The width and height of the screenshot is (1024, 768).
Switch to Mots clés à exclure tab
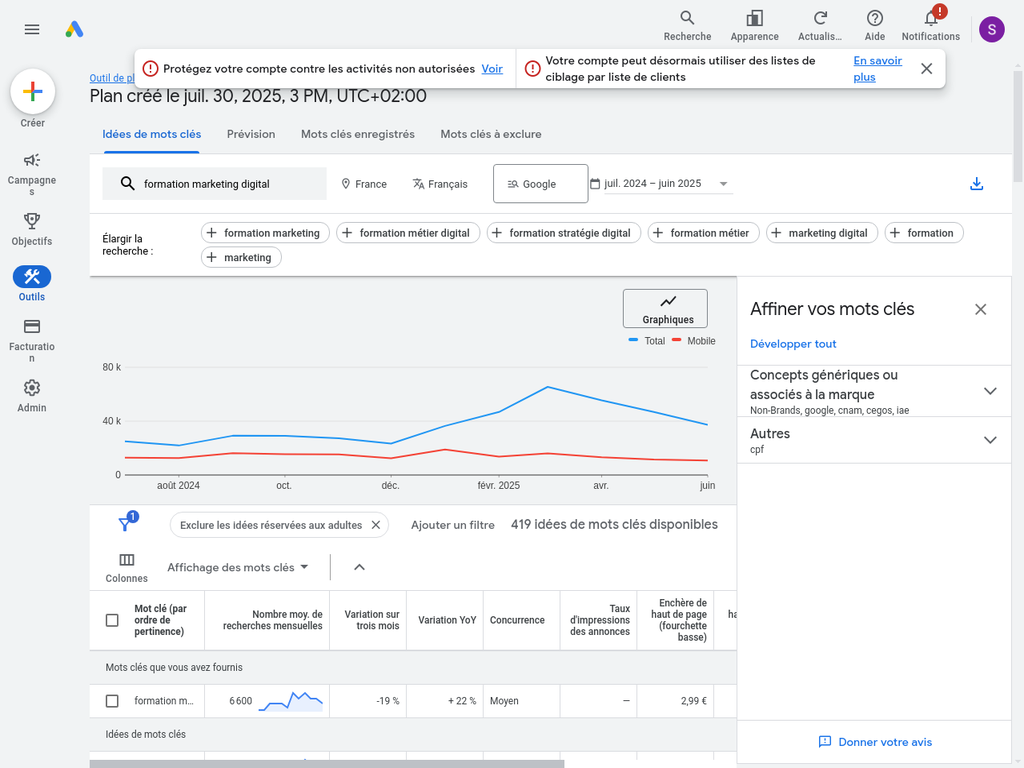click(x=490, y=134)
